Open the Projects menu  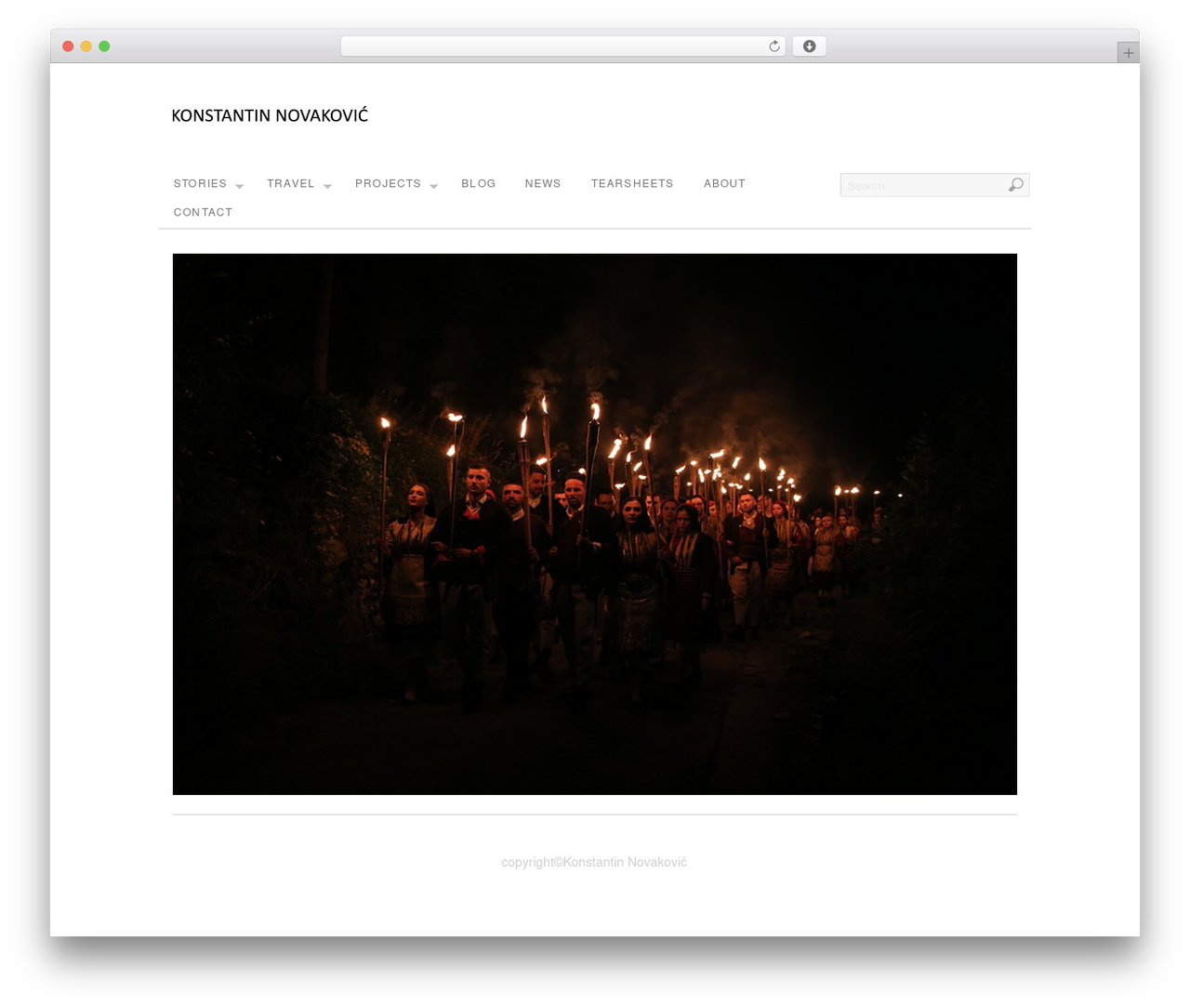(388, 184)
